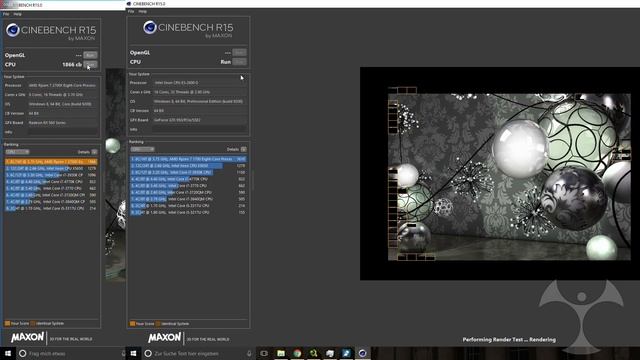
Task: Click right Cinebench window title bar icon
Action: 129,4
